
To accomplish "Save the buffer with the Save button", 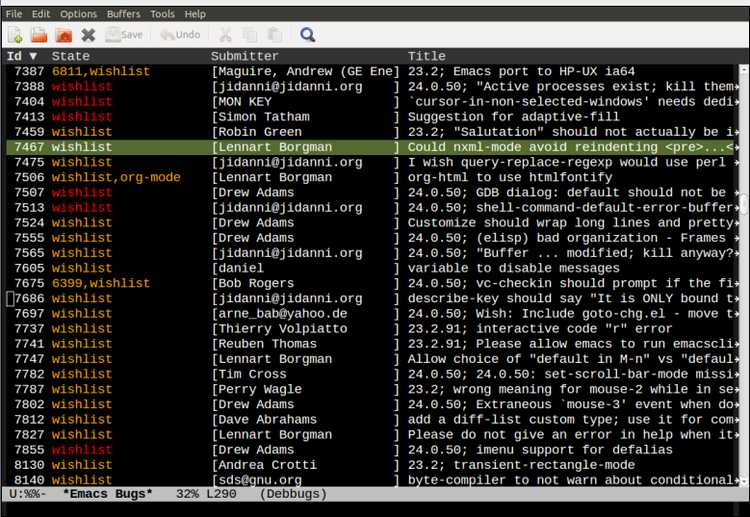I will click(124, 35).
